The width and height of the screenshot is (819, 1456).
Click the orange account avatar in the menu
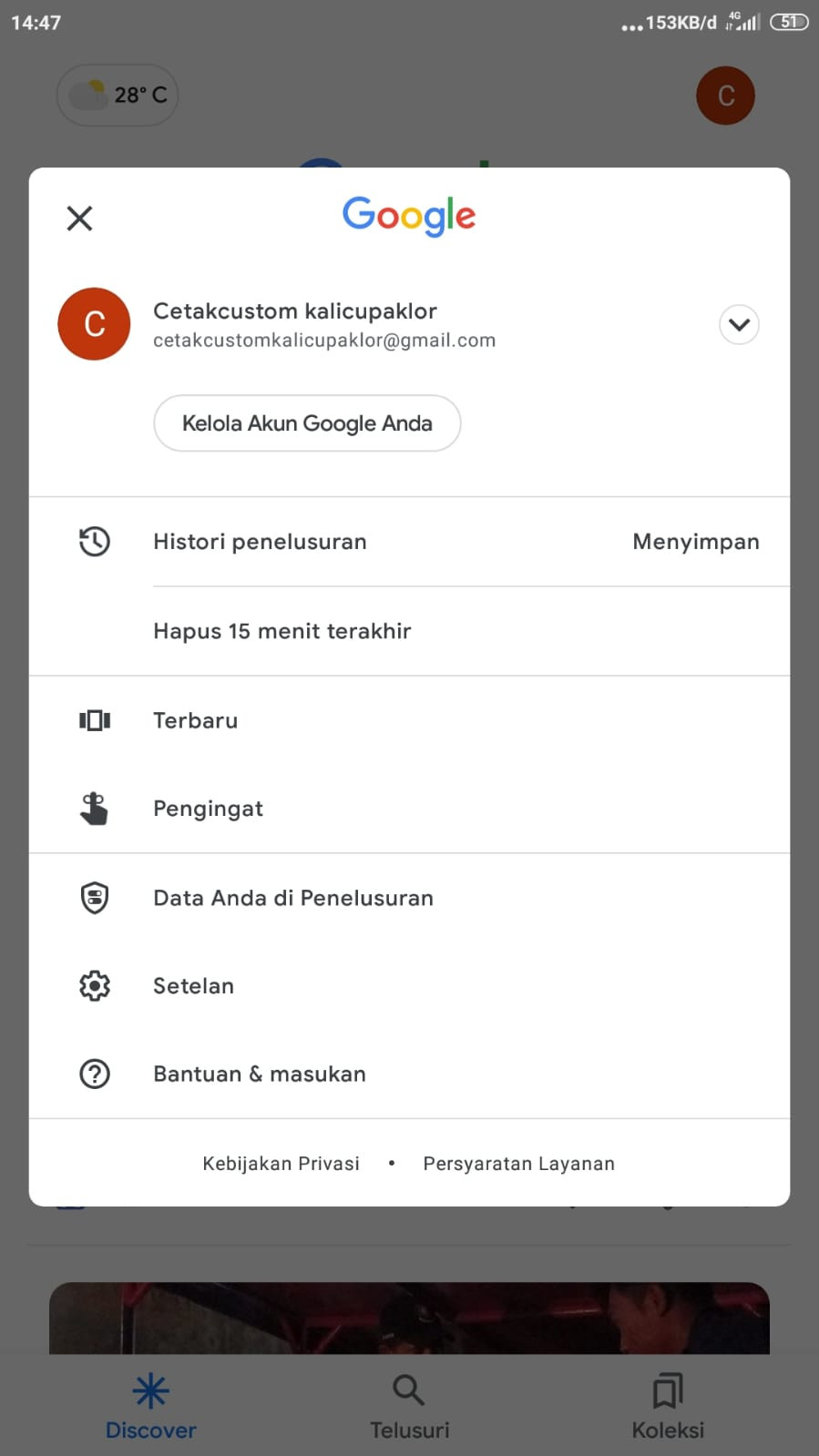(x=94, y=324)
